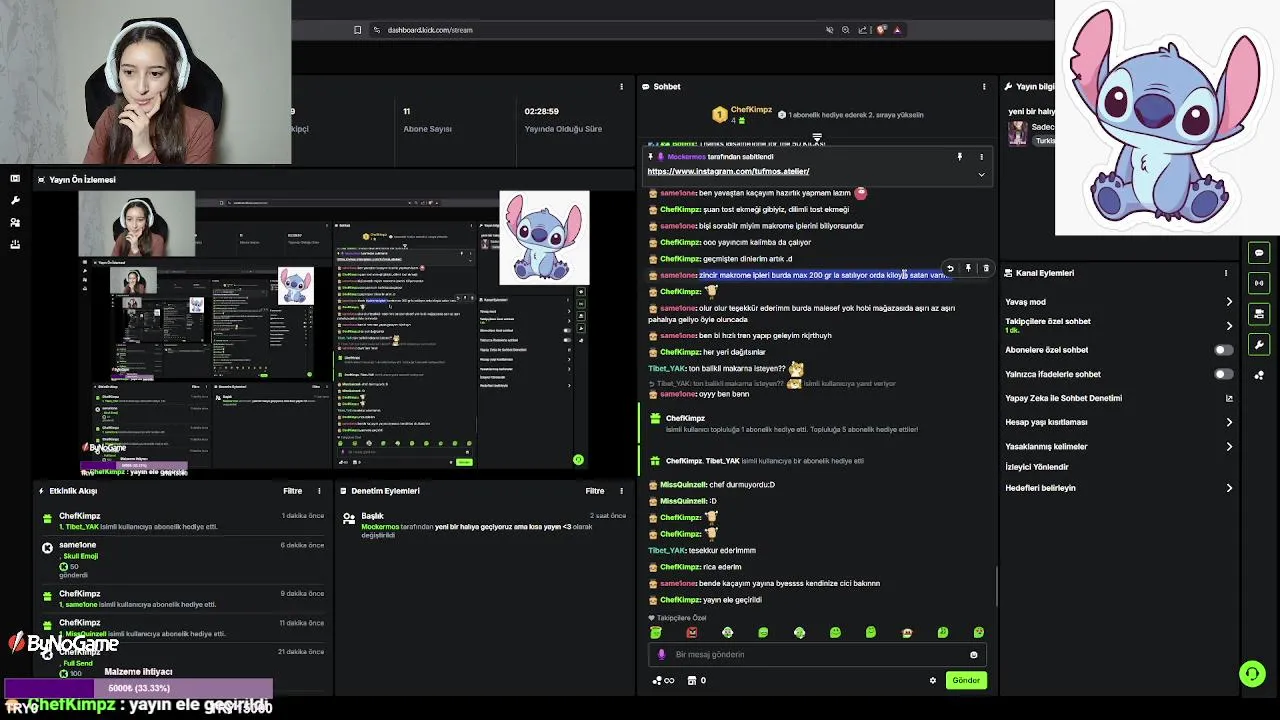Open the pinned message three-dot options
1280x720 pixels.
pyautogui.click(x=981, y=157)
